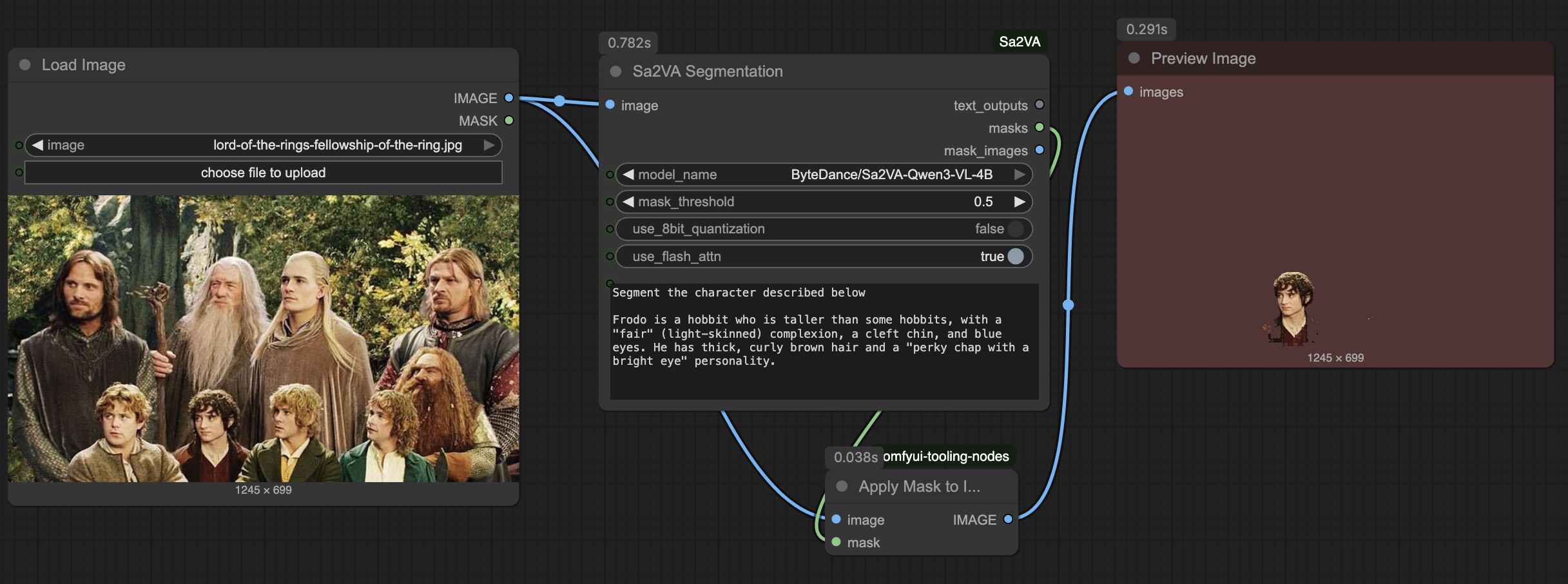Click the MASK output port on Load Image
Screen dimensions: 1568x584
pos(509,121)
